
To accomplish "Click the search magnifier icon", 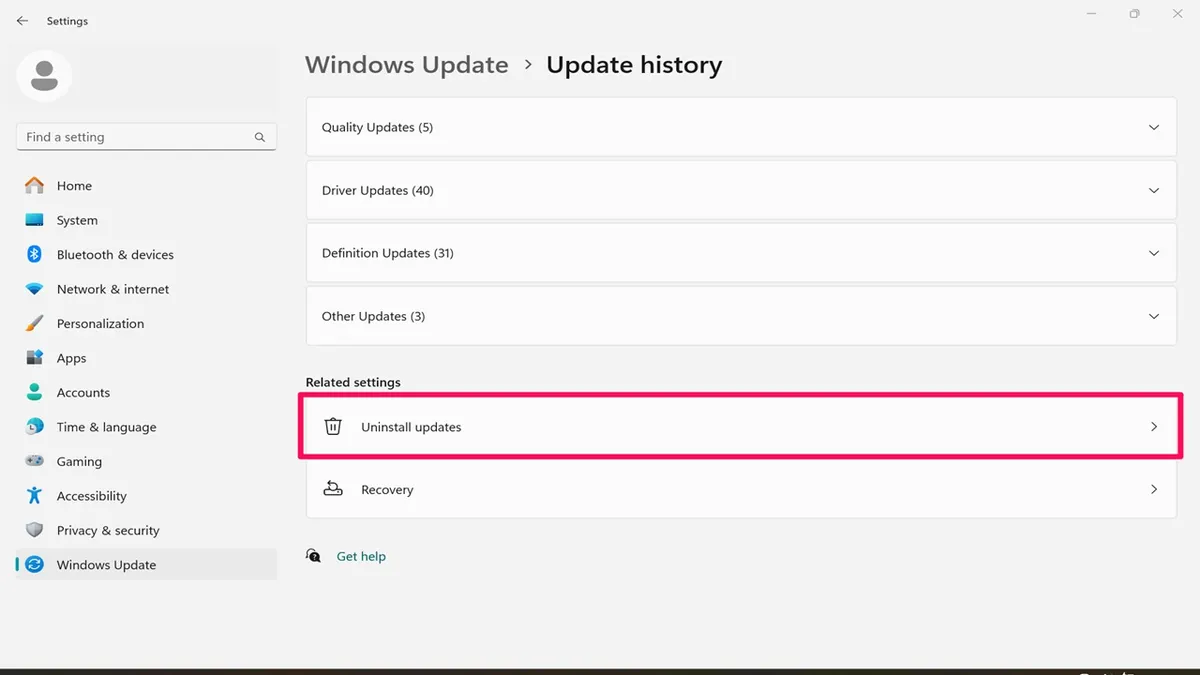I will click(260, 137).
